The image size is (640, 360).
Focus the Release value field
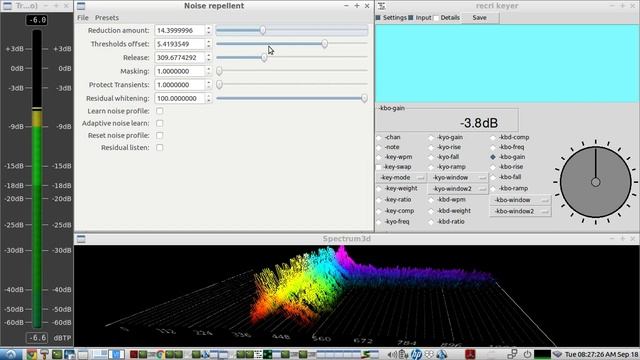(x=180, y=58)
